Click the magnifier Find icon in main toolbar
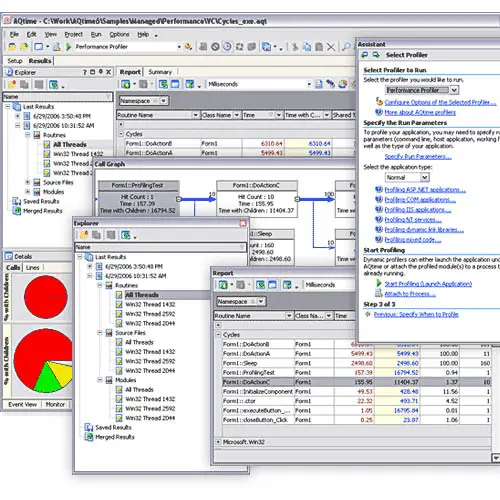The width and height of the screenshot is (500, 500). coord(346,47)
